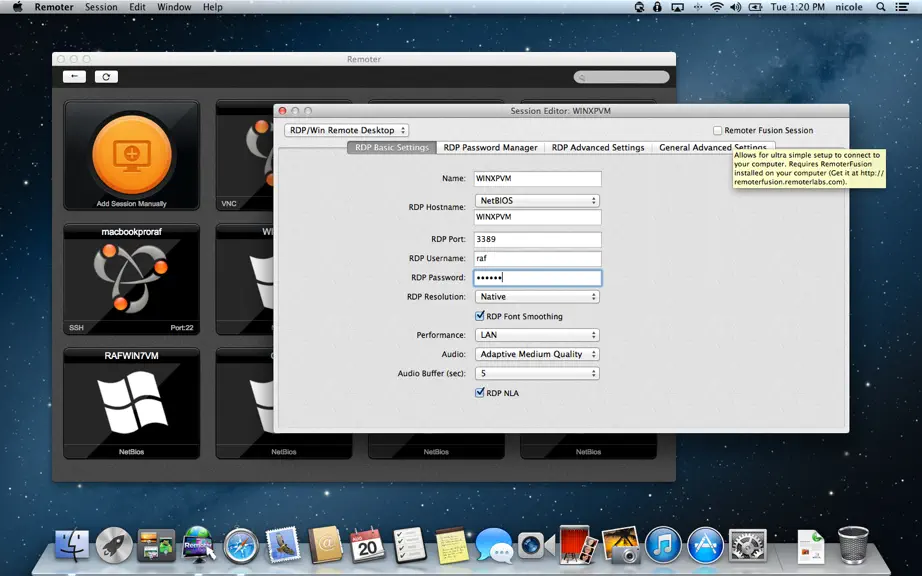
Task: Open the Audio Adaptive Medium Quality dropdown
Action: (x=537, y=354)
